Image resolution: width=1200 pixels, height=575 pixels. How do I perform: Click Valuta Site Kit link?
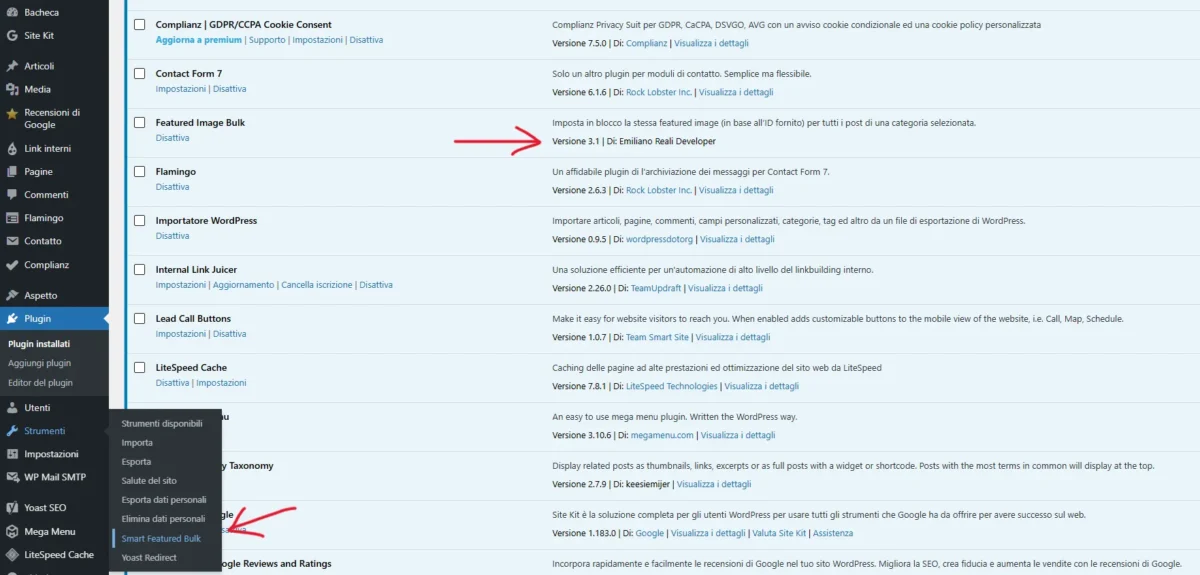tap(779, 533)
